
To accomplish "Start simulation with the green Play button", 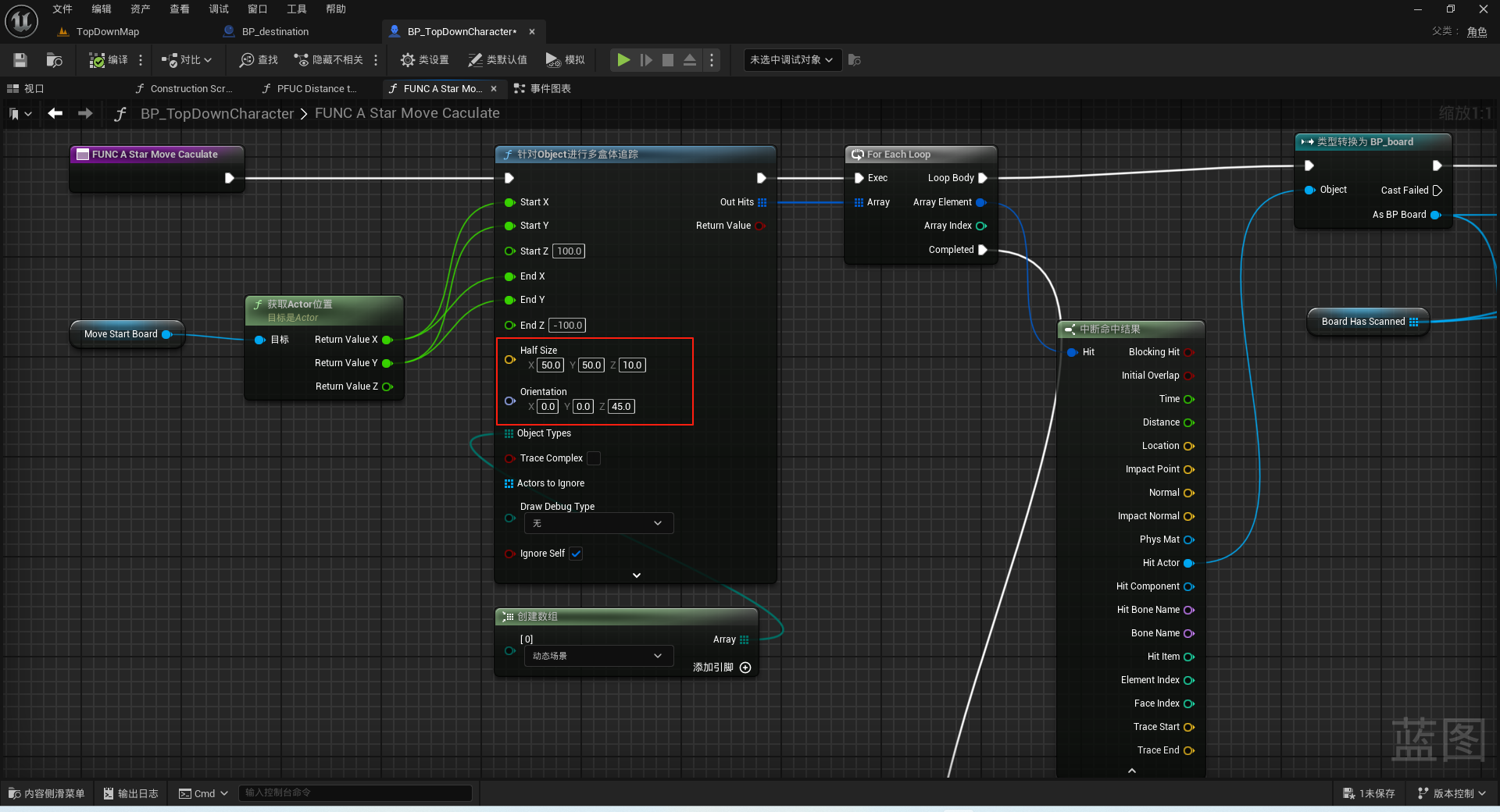I will [x=623, y=60].
